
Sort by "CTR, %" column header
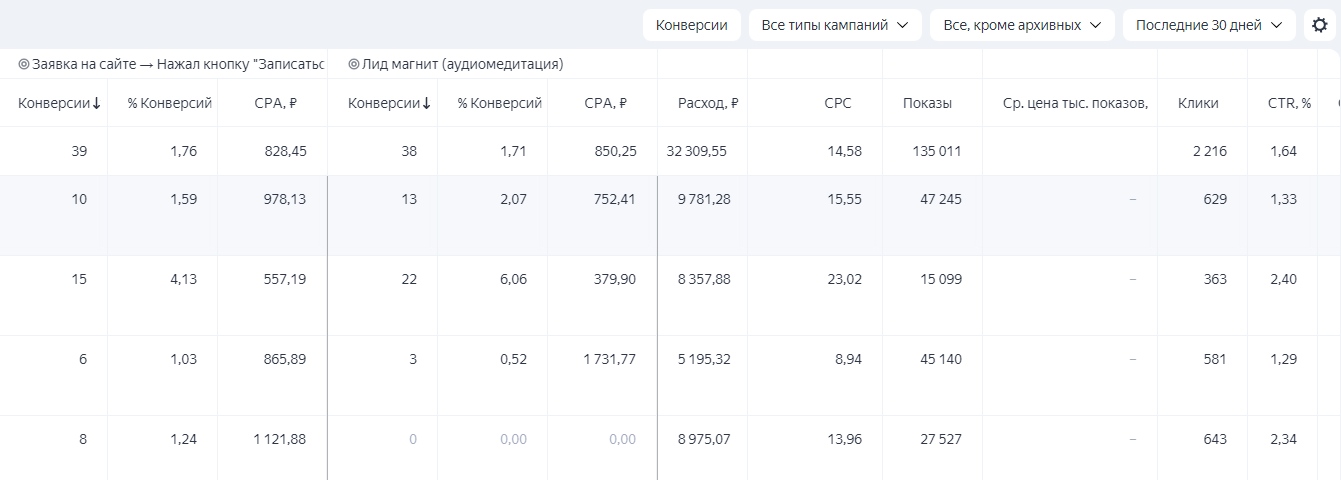(x=1290, y=103)
